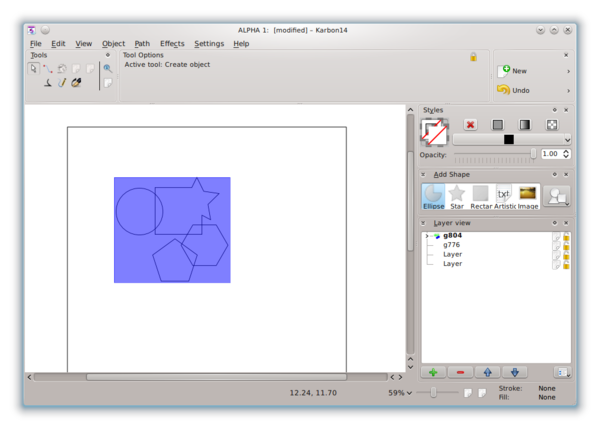
Task: Choose the Ellipse shape
Action: 433,194
